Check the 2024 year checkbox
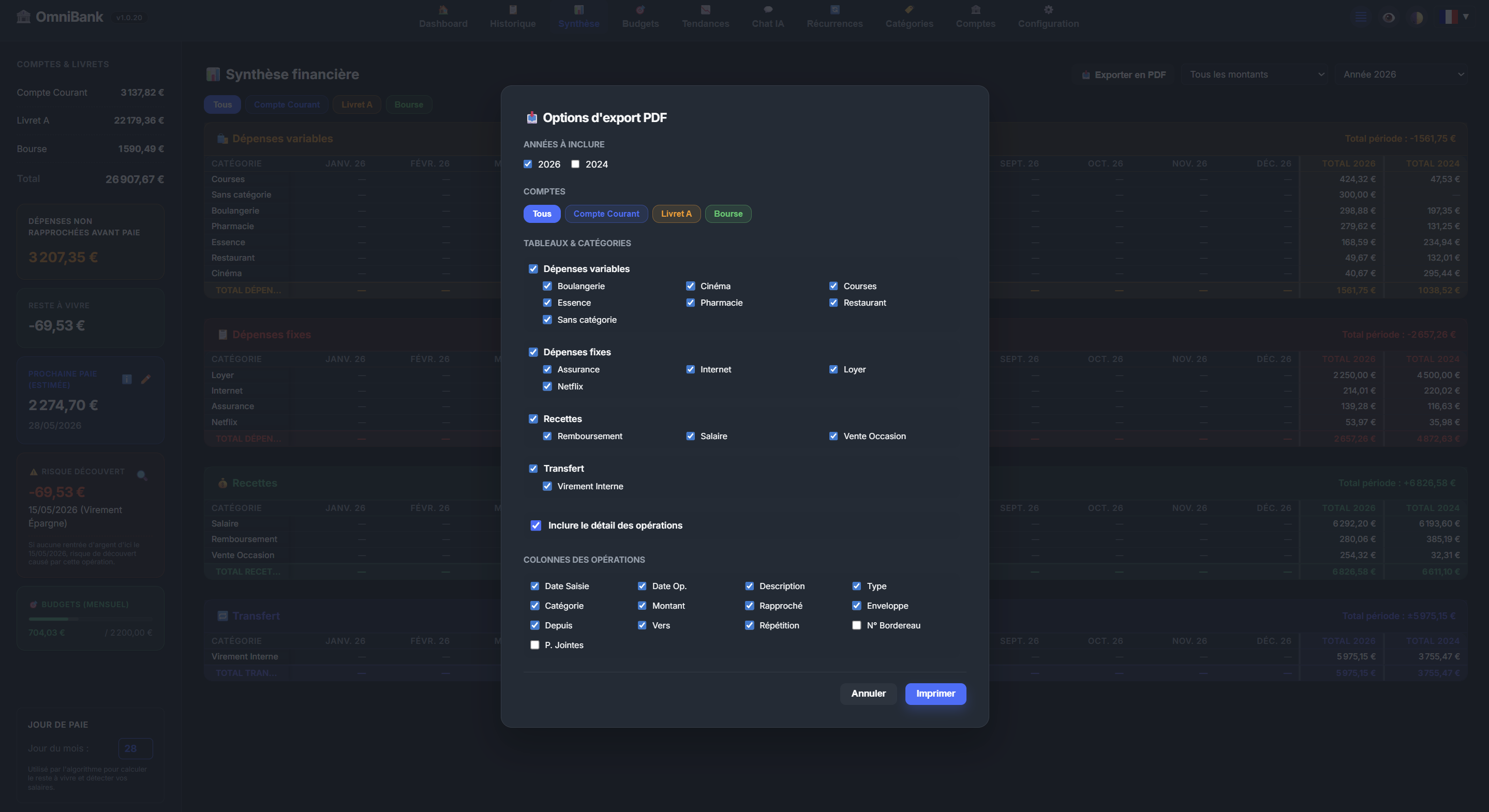The width and height of the screenshot is (1489, 812). [x=575, y=164]
